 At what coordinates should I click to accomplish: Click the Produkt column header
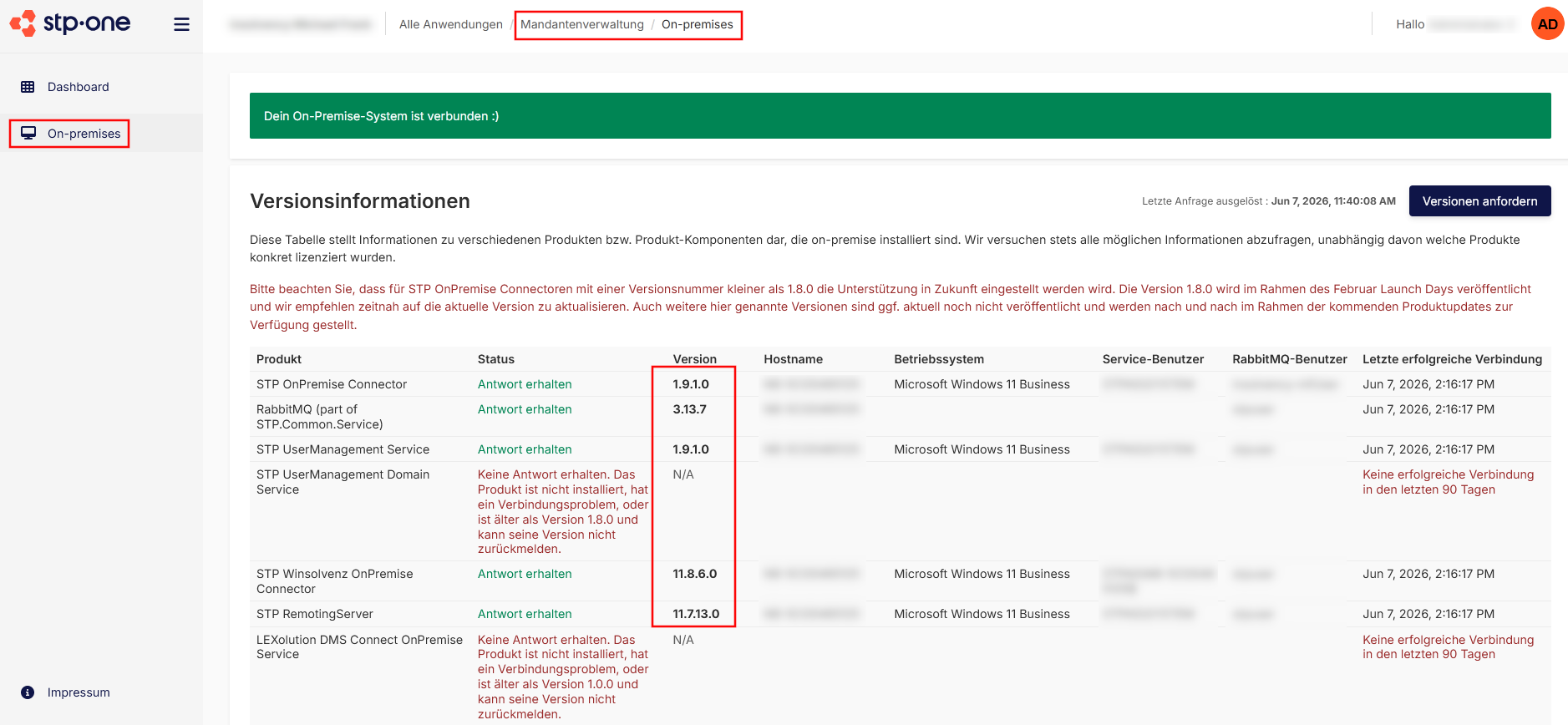point(279,359)
